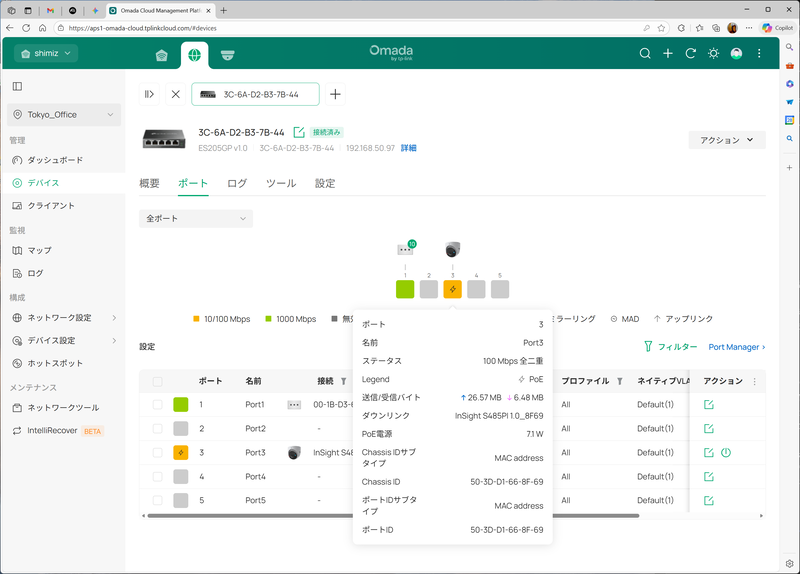
Task: Edit Port5 row action icon
Action: (x=709, y=501)
